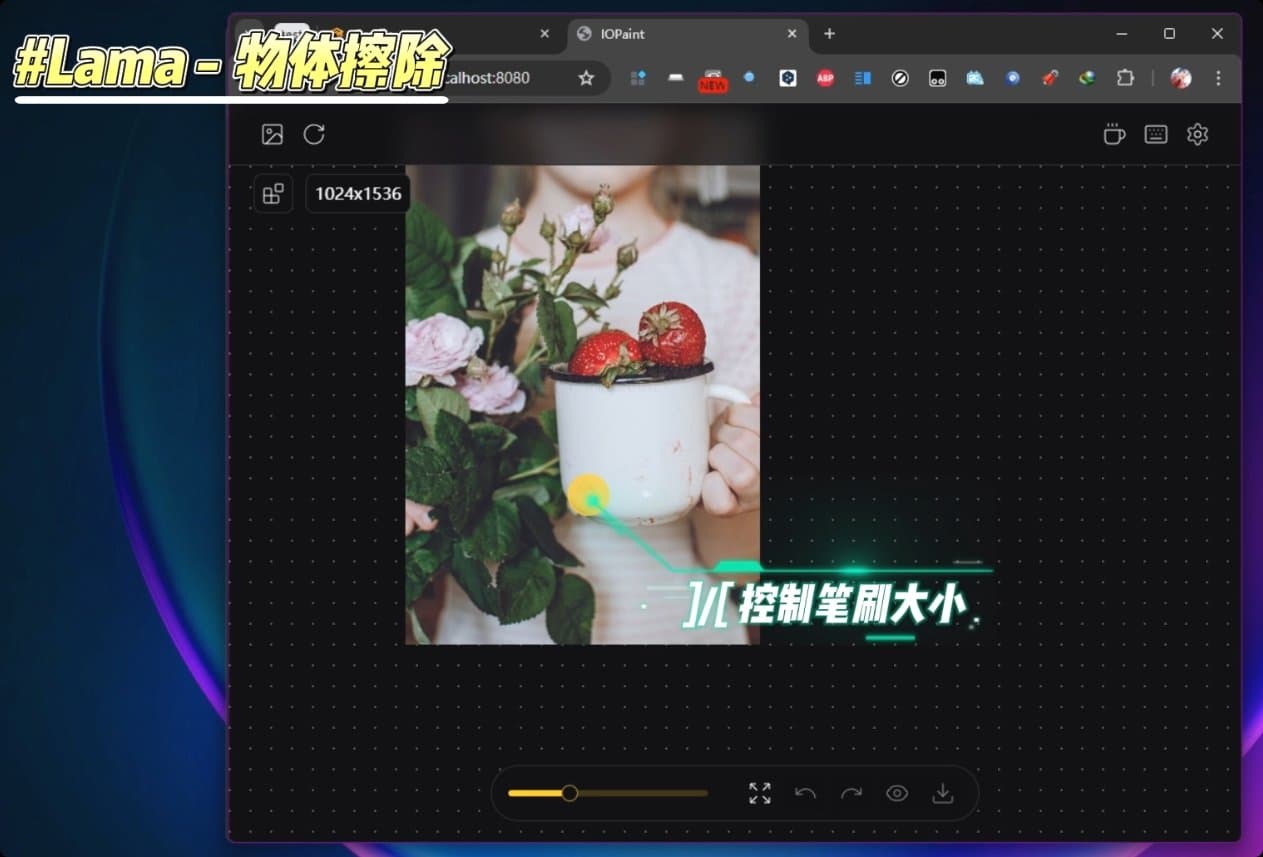Download the edited image
The image size is (1263, 857).
click(x=941, y=792)
